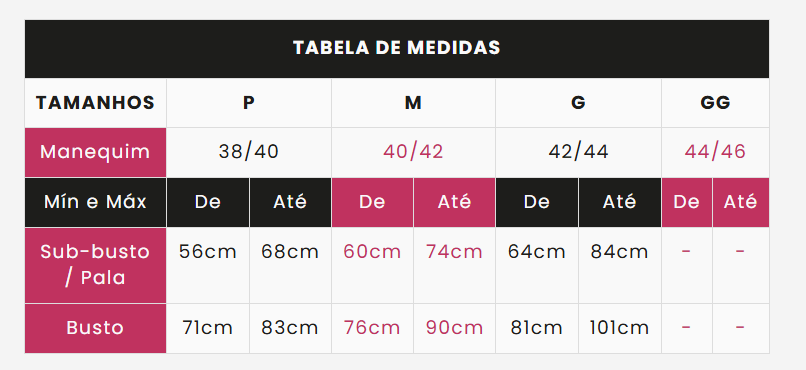Viewport: 806px width, 370px height.
Task: Click size P column header
Action: (249, 103)
